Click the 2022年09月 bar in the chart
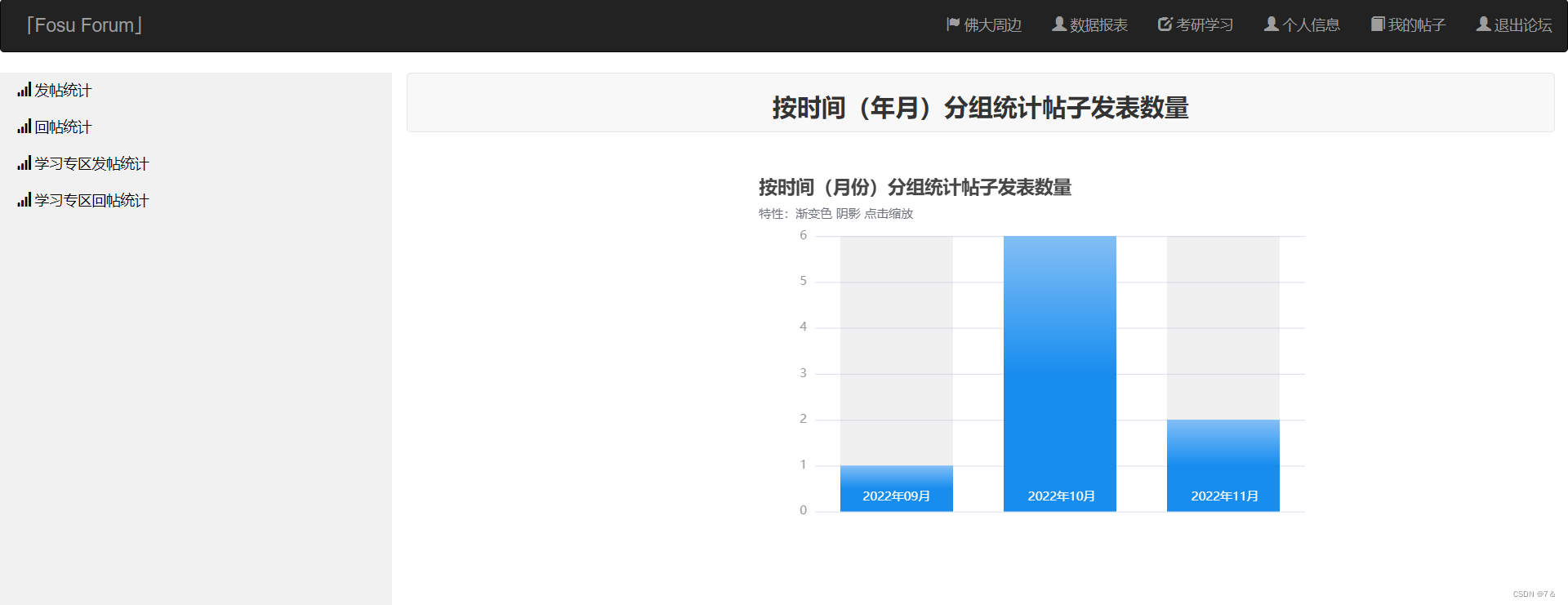Viewport: 1568px width, 605px height. coord(897,489)
